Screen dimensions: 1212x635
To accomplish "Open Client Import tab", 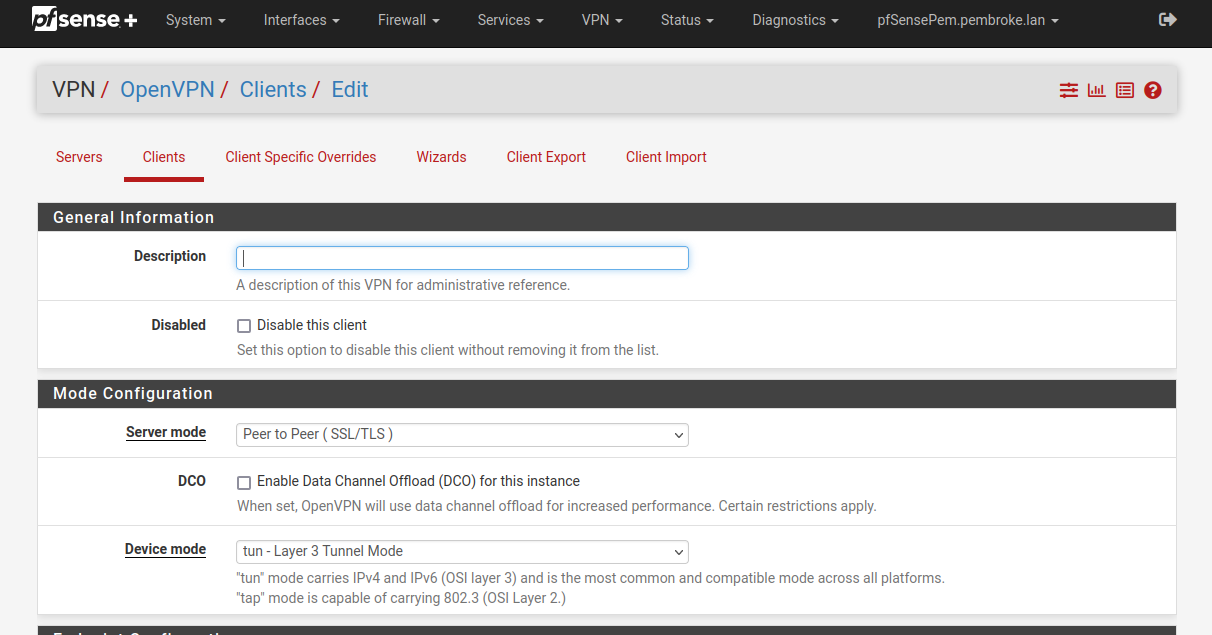I will click(x=666, y=157).
